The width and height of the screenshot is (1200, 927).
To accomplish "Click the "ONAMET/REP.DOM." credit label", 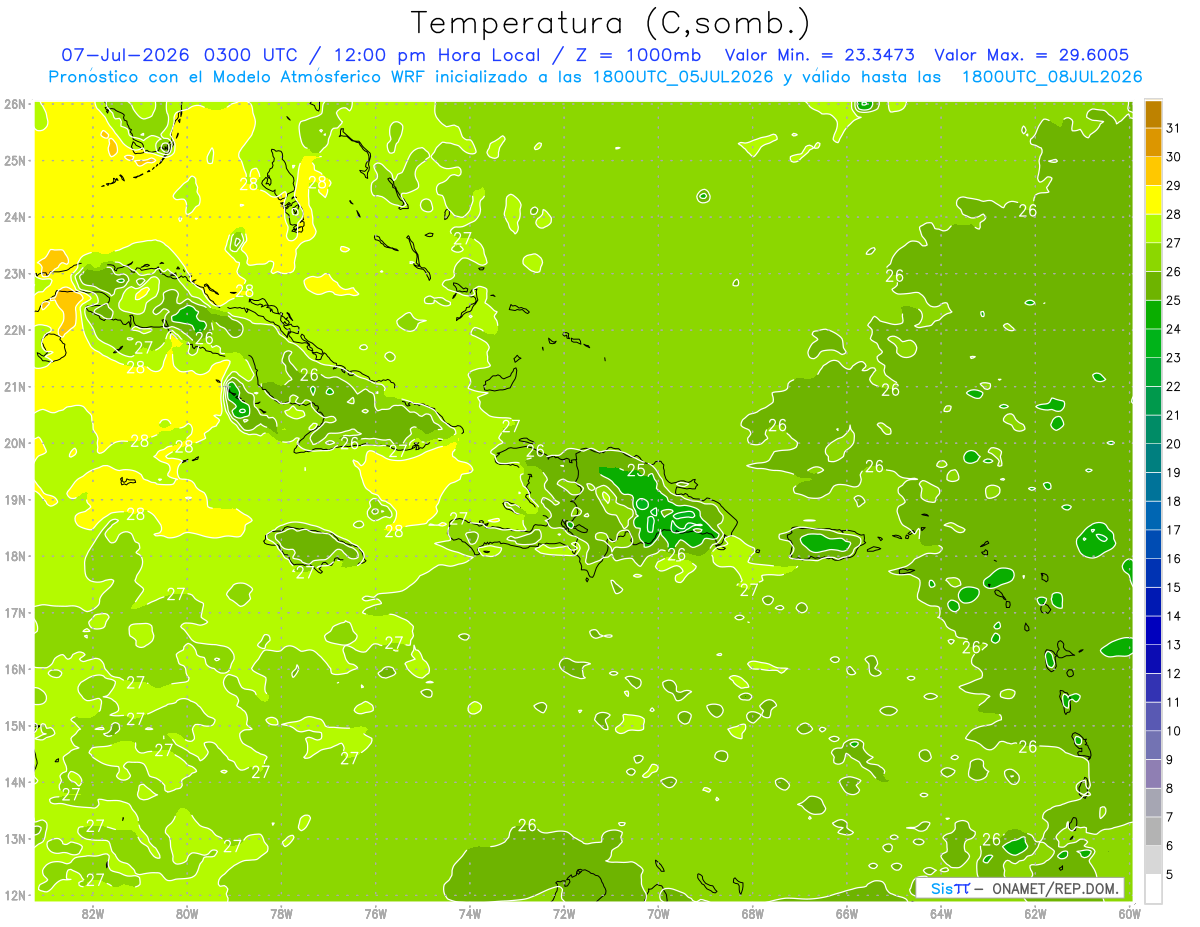I will pos(1056,888).
